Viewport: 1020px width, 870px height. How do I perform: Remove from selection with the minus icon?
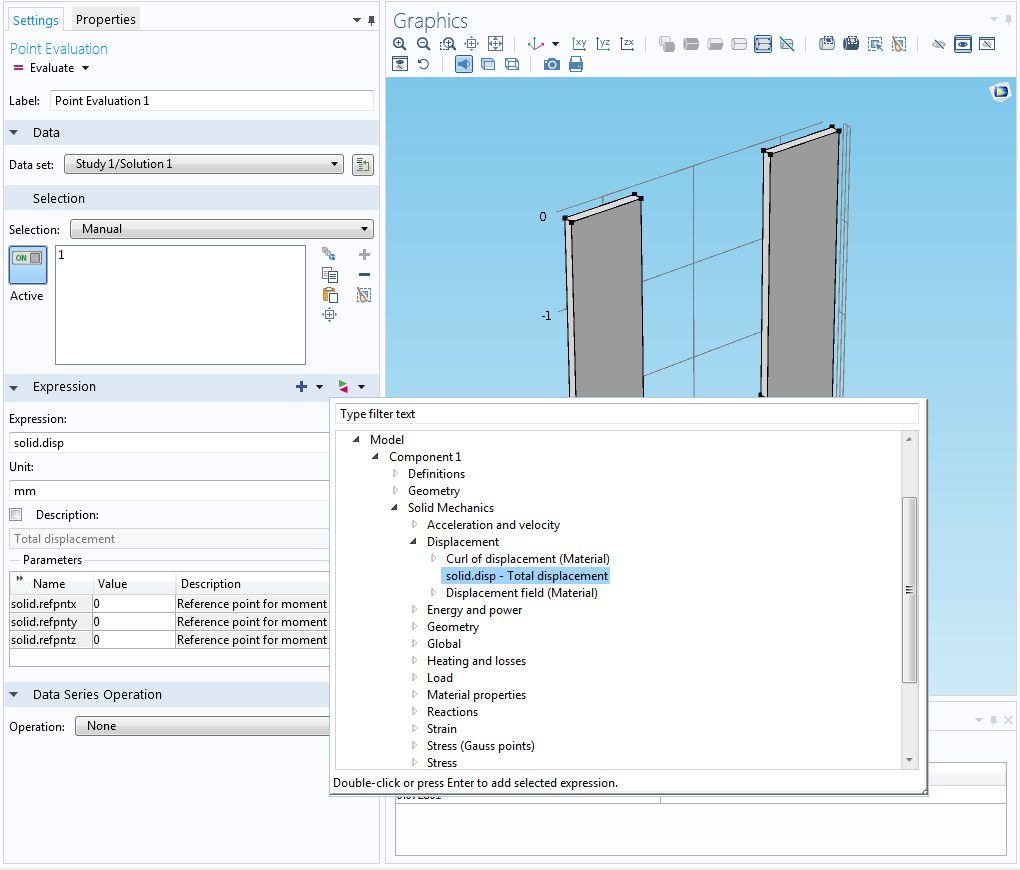tap(364, 275)
